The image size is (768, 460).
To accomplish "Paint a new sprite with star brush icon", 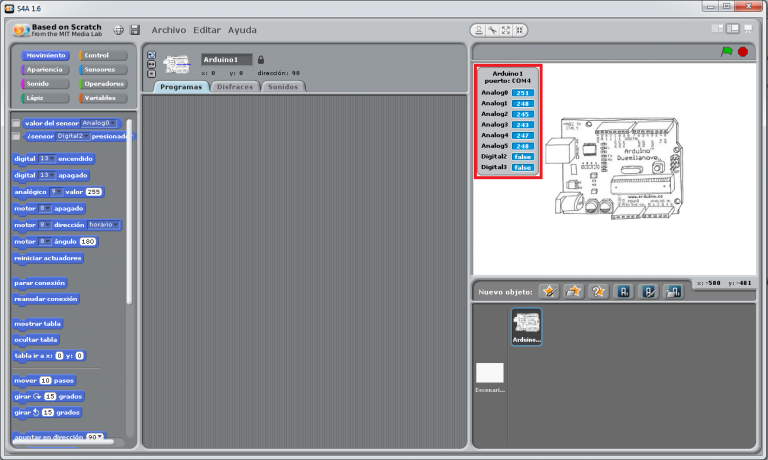I will coord(548,291).
